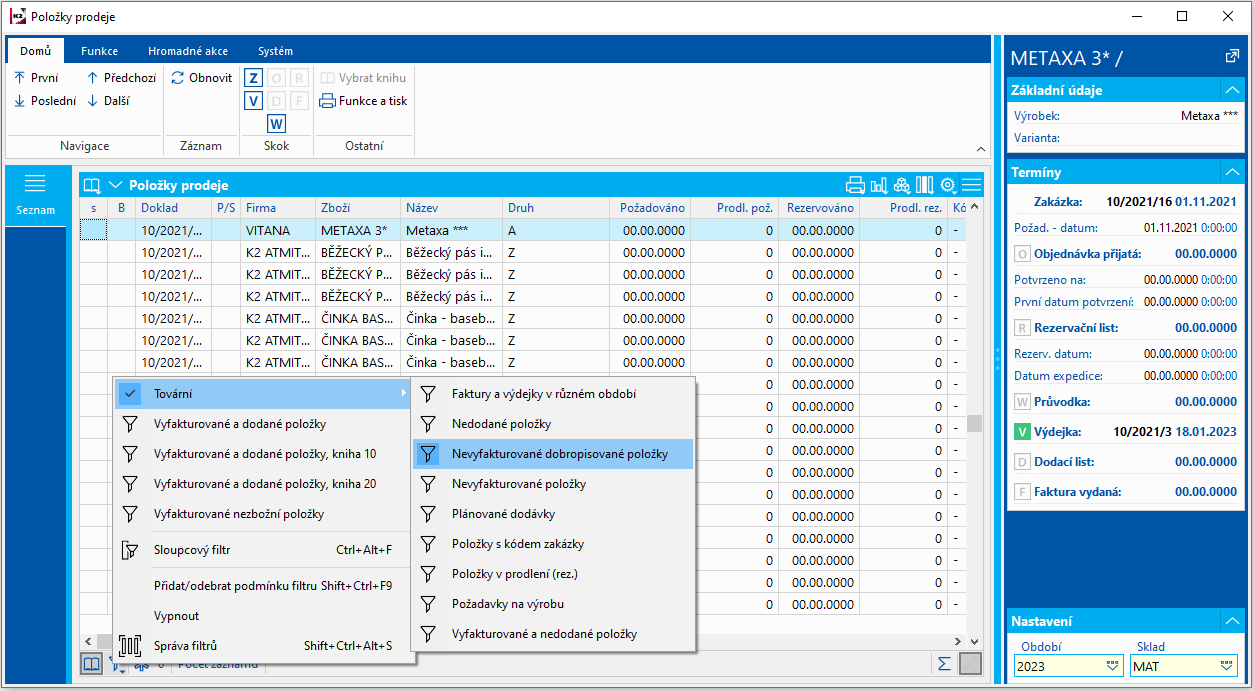Click the sum sigma icon at bottom
This screenshot has width=1253, height=691.
(x=943, y=664)
